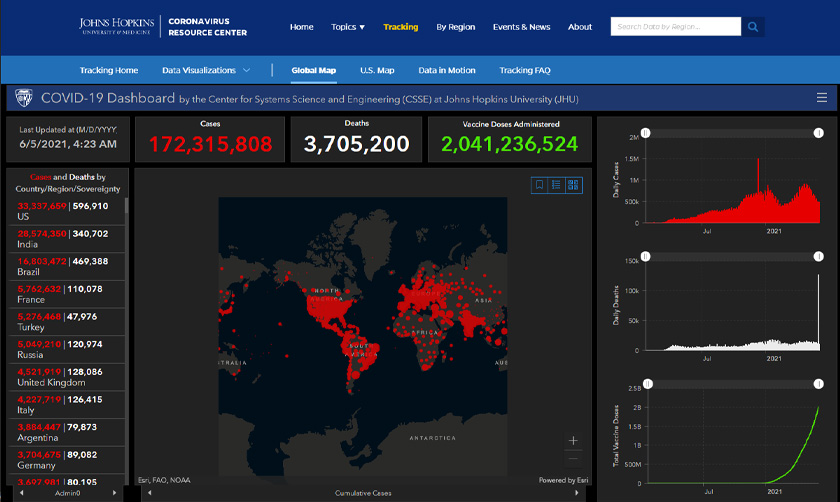The width and height of the screenshot is (840, 502).
Task: Open the map legend list icon
Action: (x=556, y=185)
